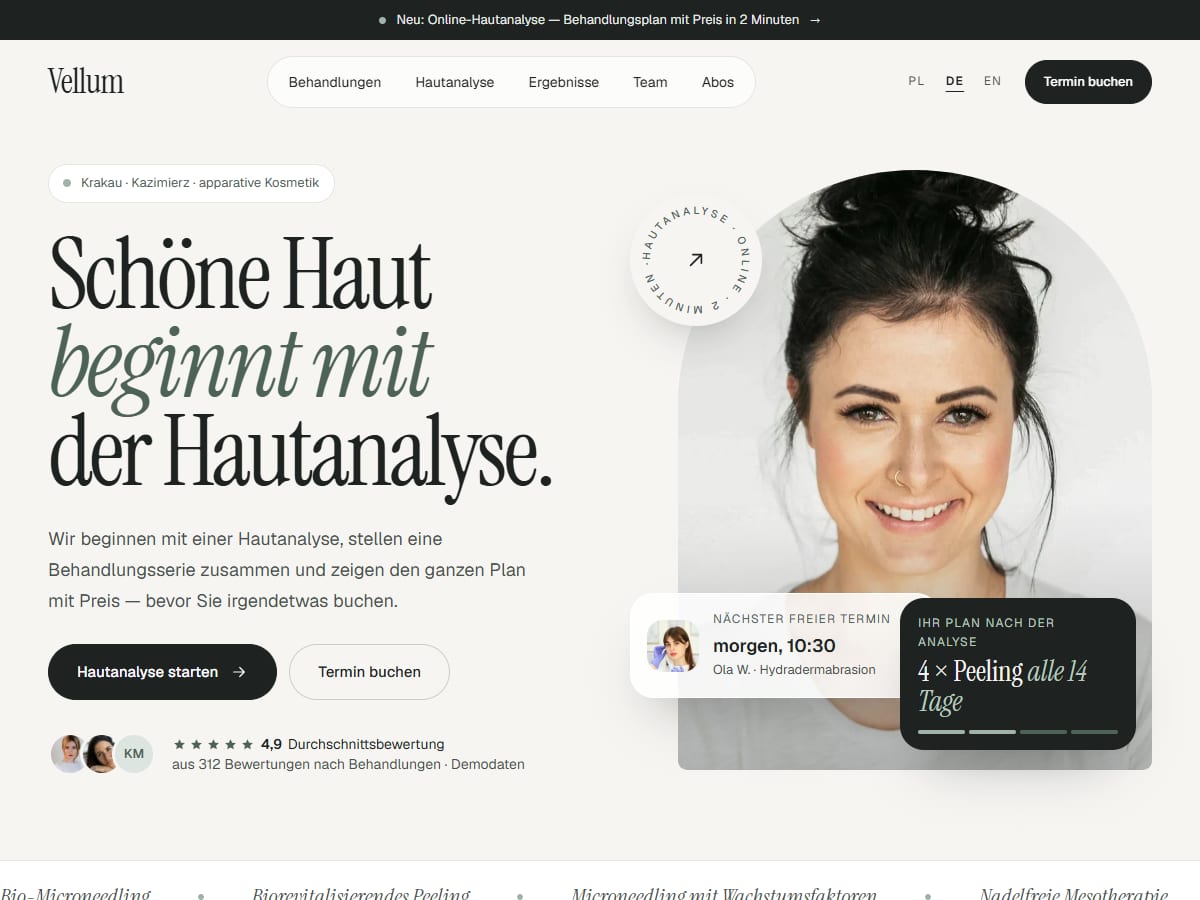
Task: Start the skin analysis with Hautanalyse starten
Action: [x=162, y=672]
